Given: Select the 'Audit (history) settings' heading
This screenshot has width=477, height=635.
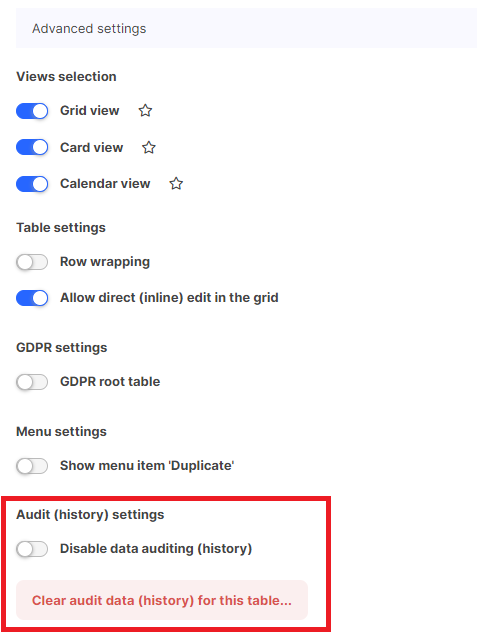Looking at the screenshot, I should click(90, 515).
